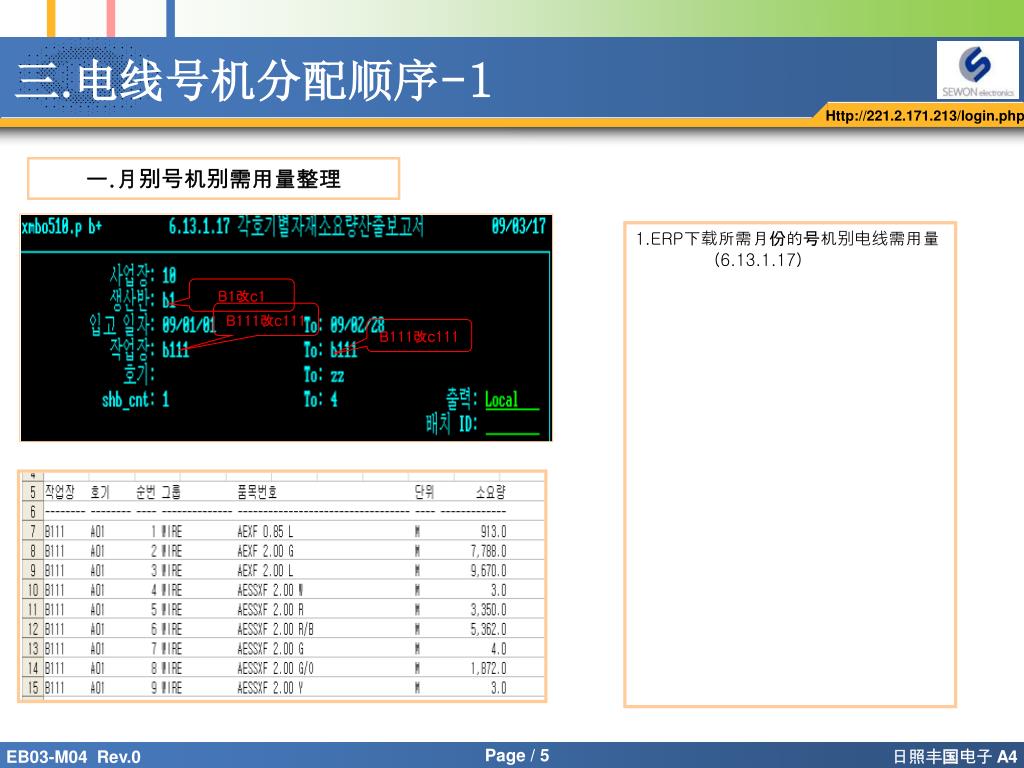
Task: Click cell AESSXF 2.00 G/O
Action: (x=275, y=669)
